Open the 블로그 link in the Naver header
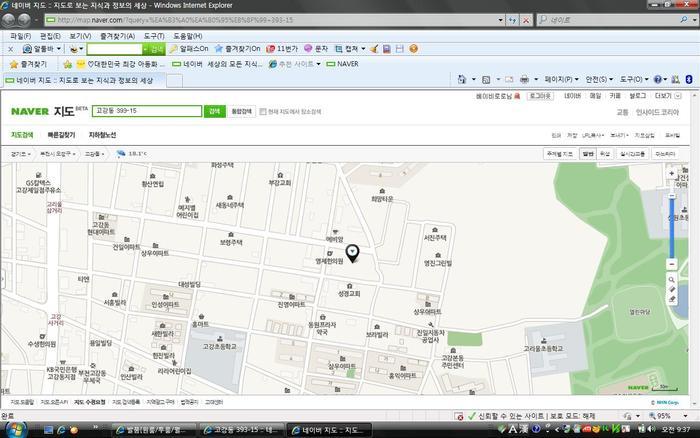This screenshot has width=700, height=438. tap(638, 96)
